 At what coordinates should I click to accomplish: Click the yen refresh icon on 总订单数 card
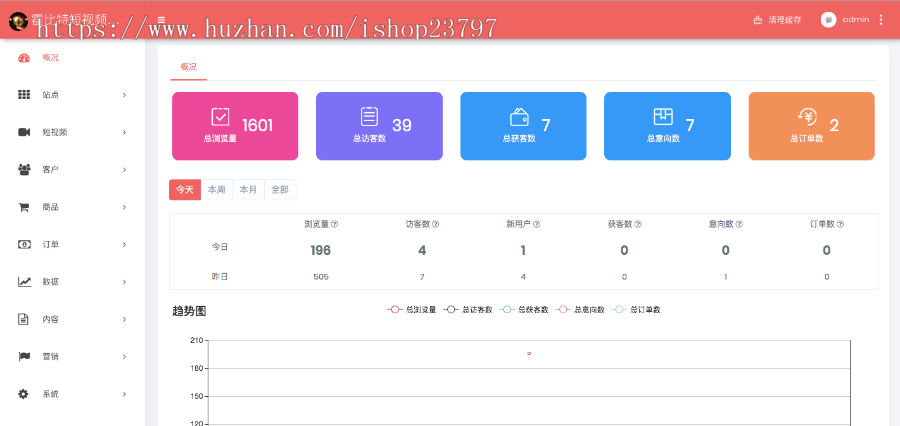(x=808, y=117)
